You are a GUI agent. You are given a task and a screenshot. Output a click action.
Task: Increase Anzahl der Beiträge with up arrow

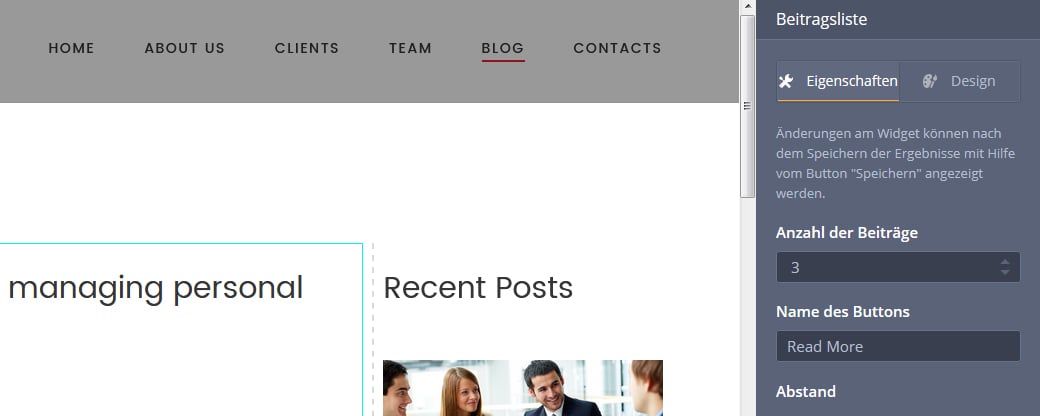(1005, 262)
